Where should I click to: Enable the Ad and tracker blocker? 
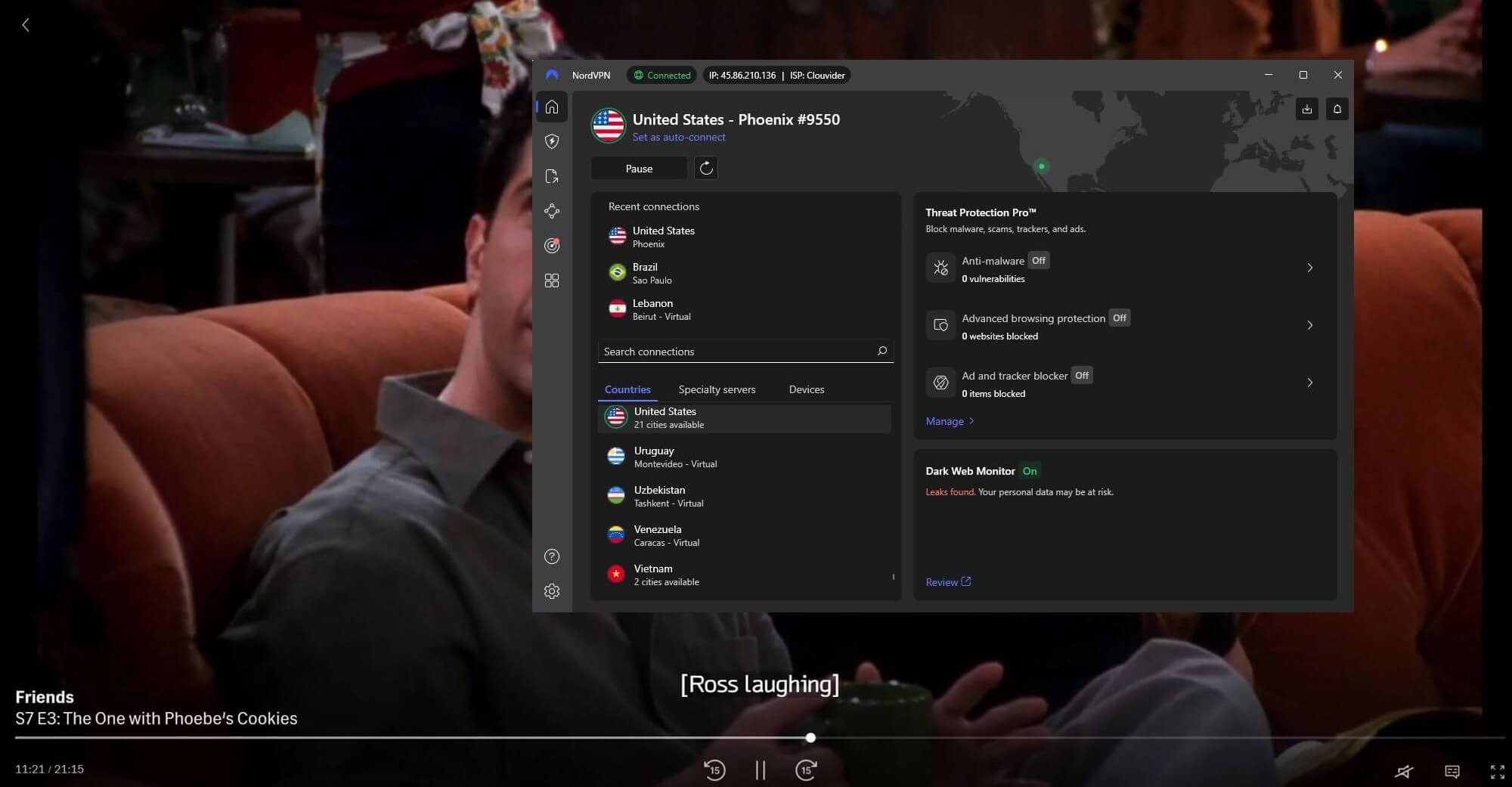tap(1082, 376)
